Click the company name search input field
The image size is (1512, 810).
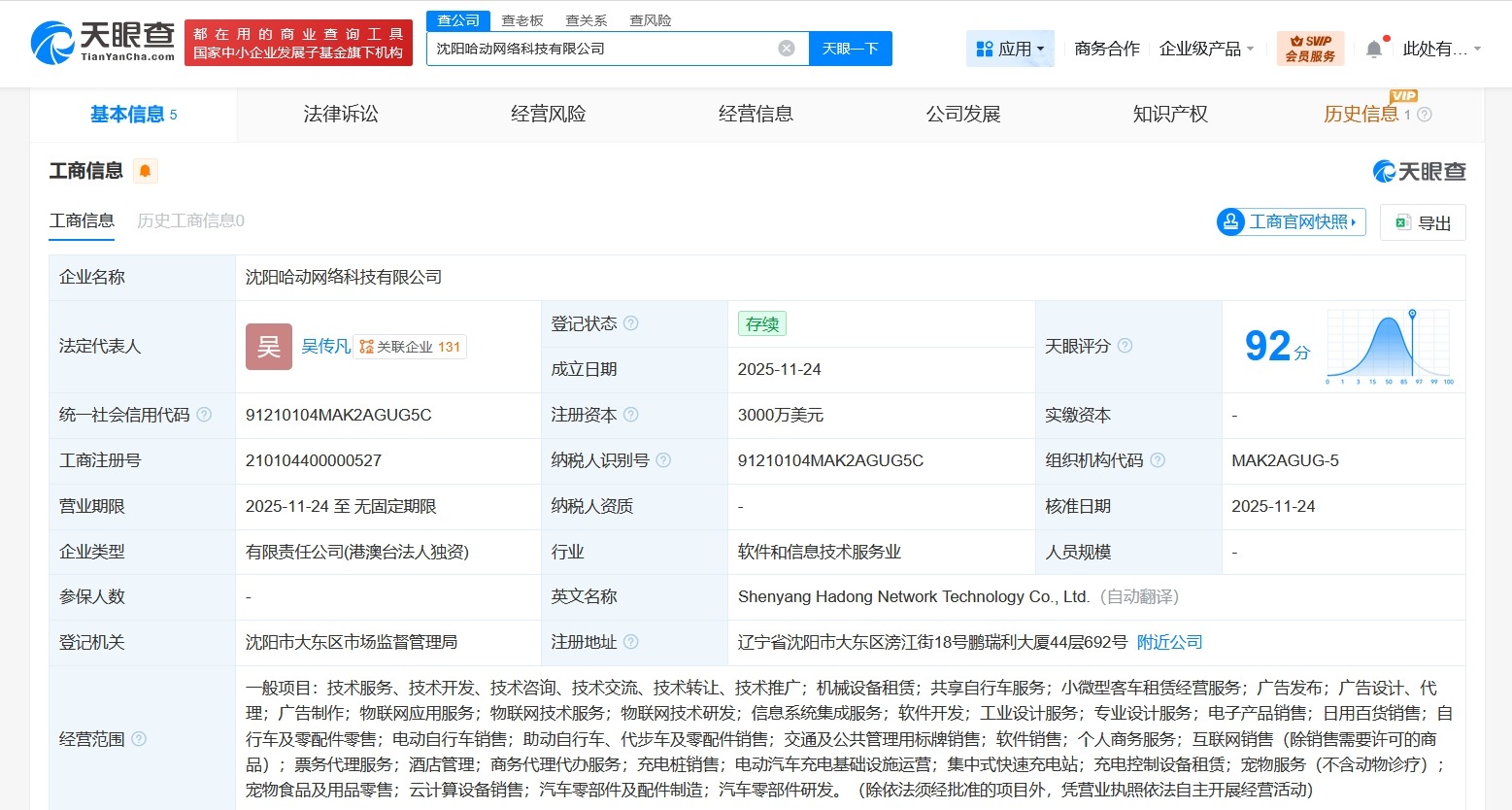click(602, 48)
